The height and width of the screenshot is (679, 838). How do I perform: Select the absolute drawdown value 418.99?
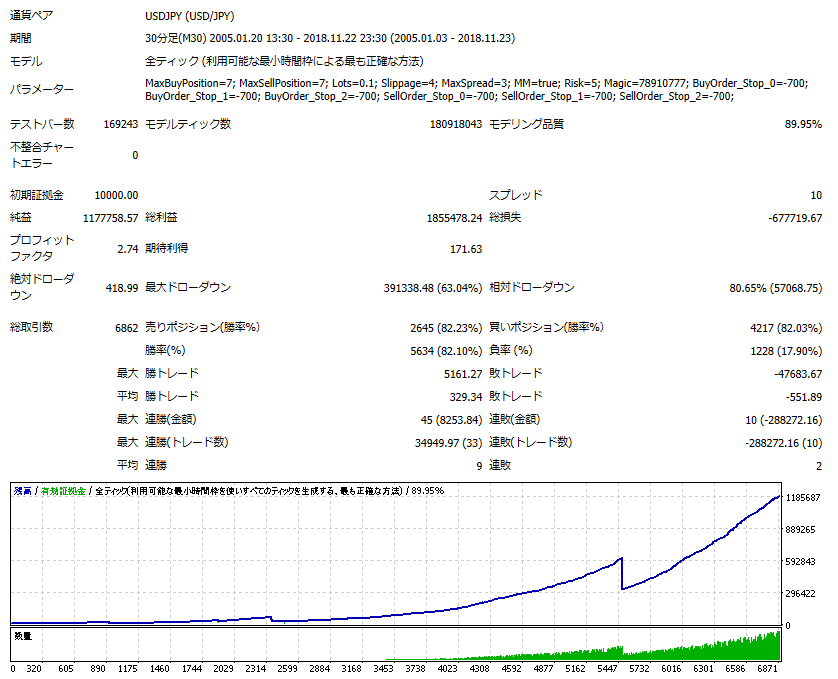tap(122, 288)
